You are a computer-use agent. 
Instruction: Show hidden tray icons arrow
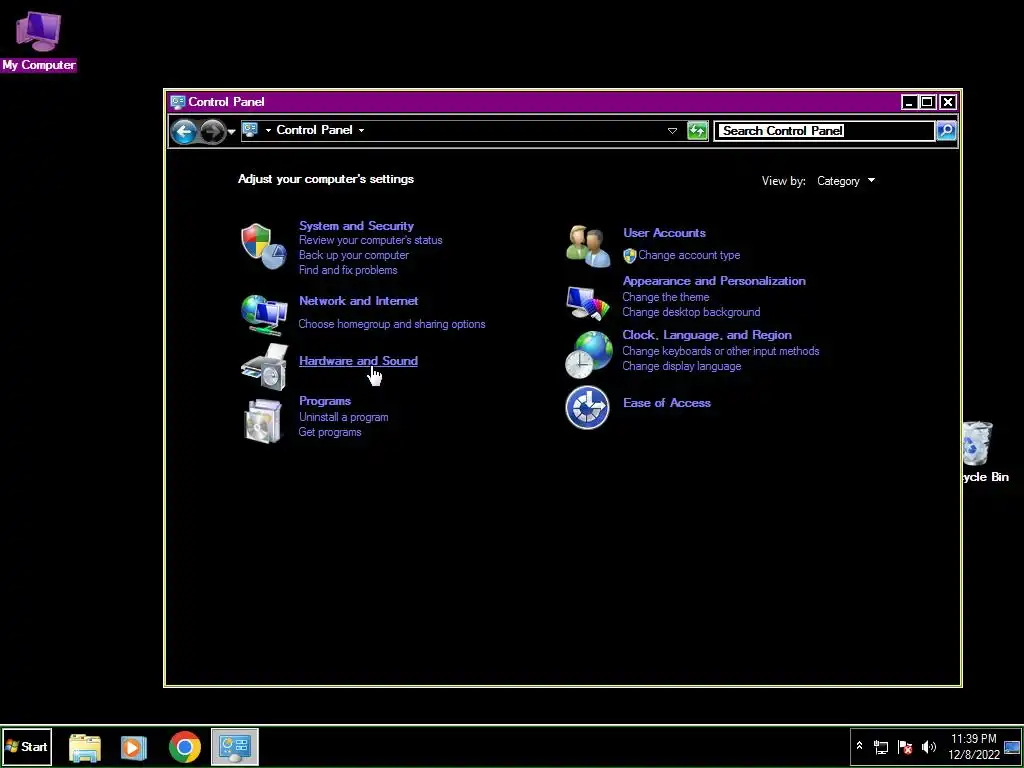click(859, 746)
